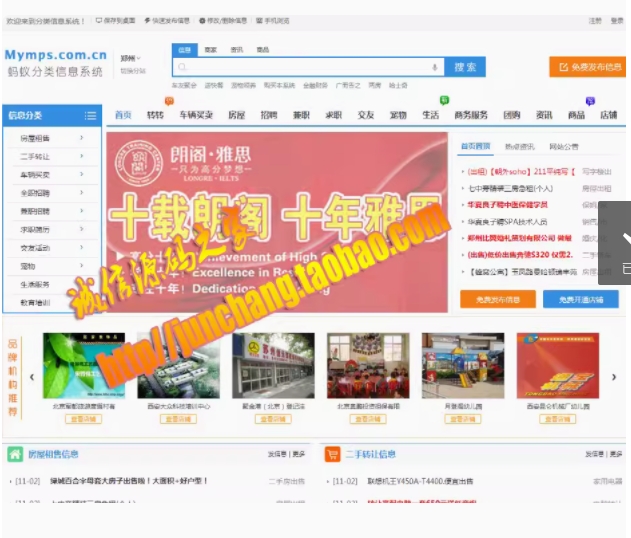Click the top-right 免费发布信息 orange button

[x=588, y=67]
